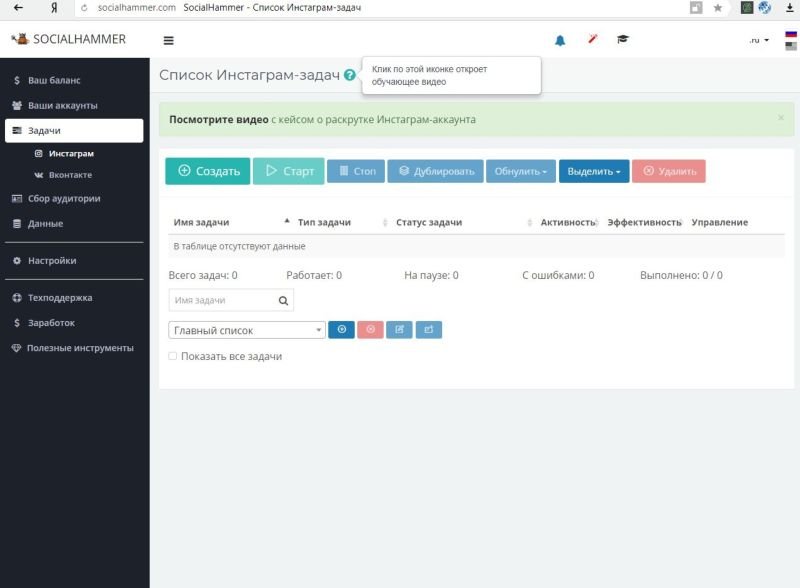
Task: Click the green 'Создать' button
Action: point(208,172)
